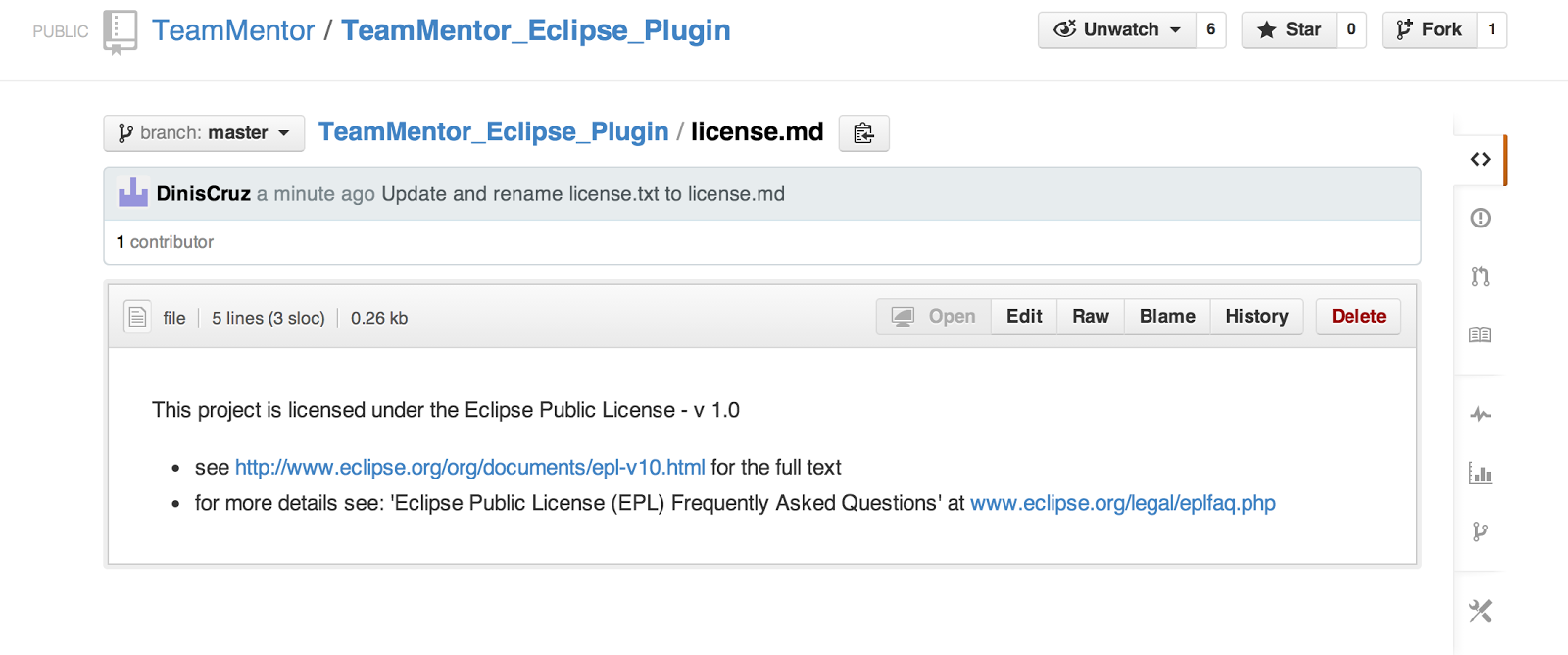Screen dimensions: 1568x655
Task: Toggle Star on this repository
Action: [1290, 30]
